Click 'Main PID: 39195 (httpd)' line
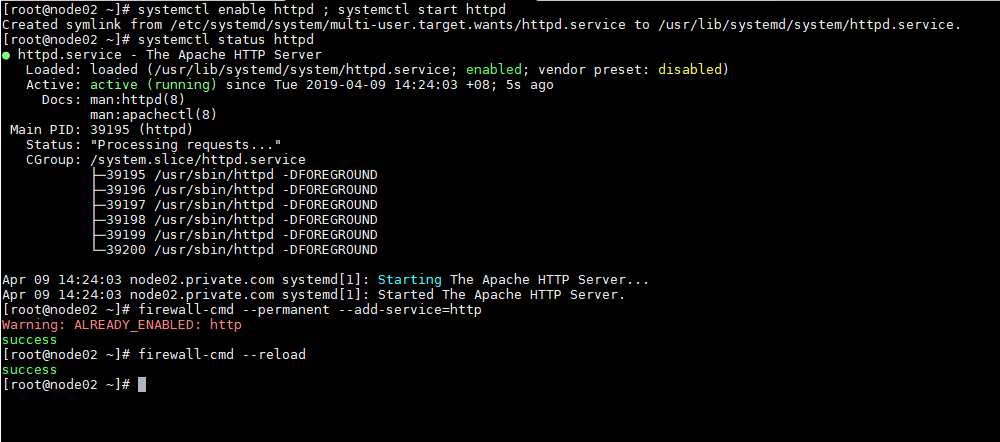The image size is (1000, 442). click(101, 129)
